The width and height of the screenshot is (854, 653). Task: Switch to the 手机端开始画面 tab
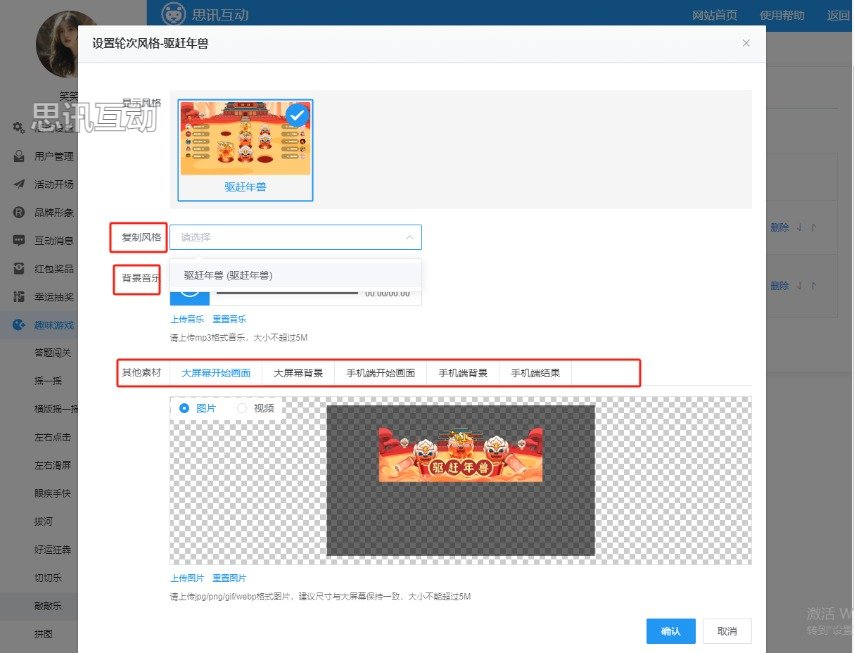click(381, 373)
